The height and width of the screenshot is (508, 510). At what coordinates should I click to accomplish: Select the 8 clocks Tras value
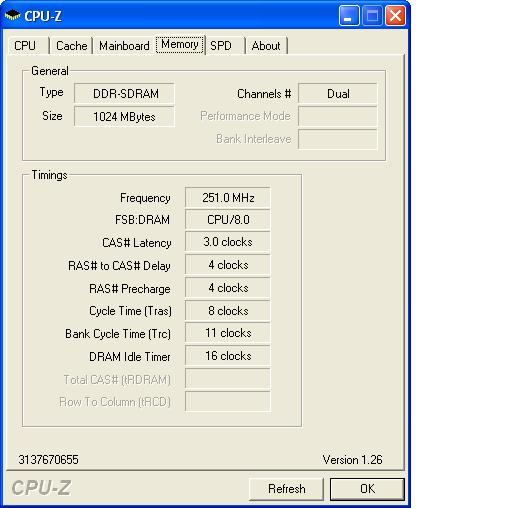228,311
